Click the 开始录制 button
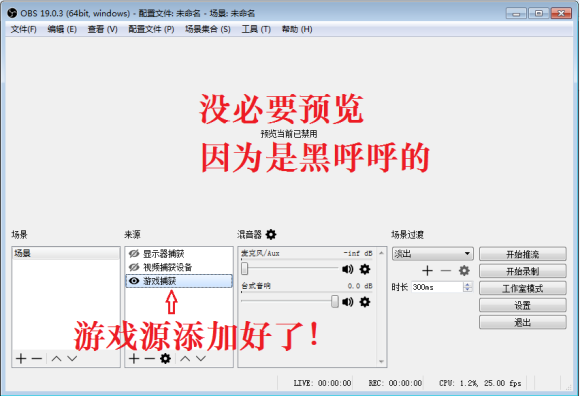The image size is (580, 396). coord(523,271)
